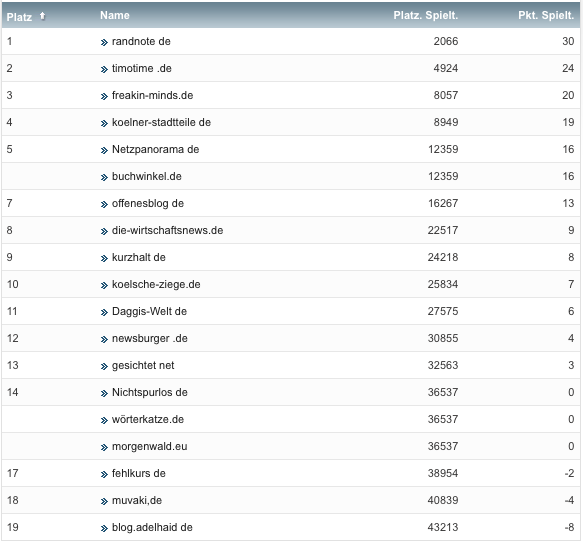Select the value 25834 in koelsche-ziege row
This screenshot has height=543, width=583.
[443, 285]
